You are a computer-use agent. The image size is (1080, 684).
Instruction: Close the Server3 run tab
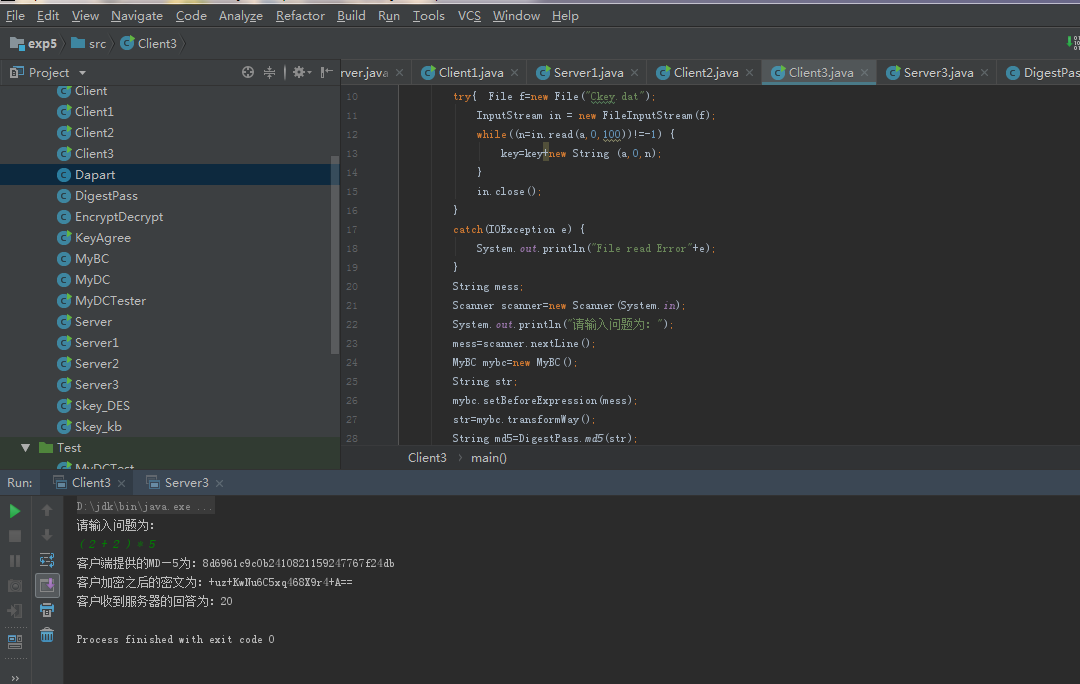click(x=220, y=484)
